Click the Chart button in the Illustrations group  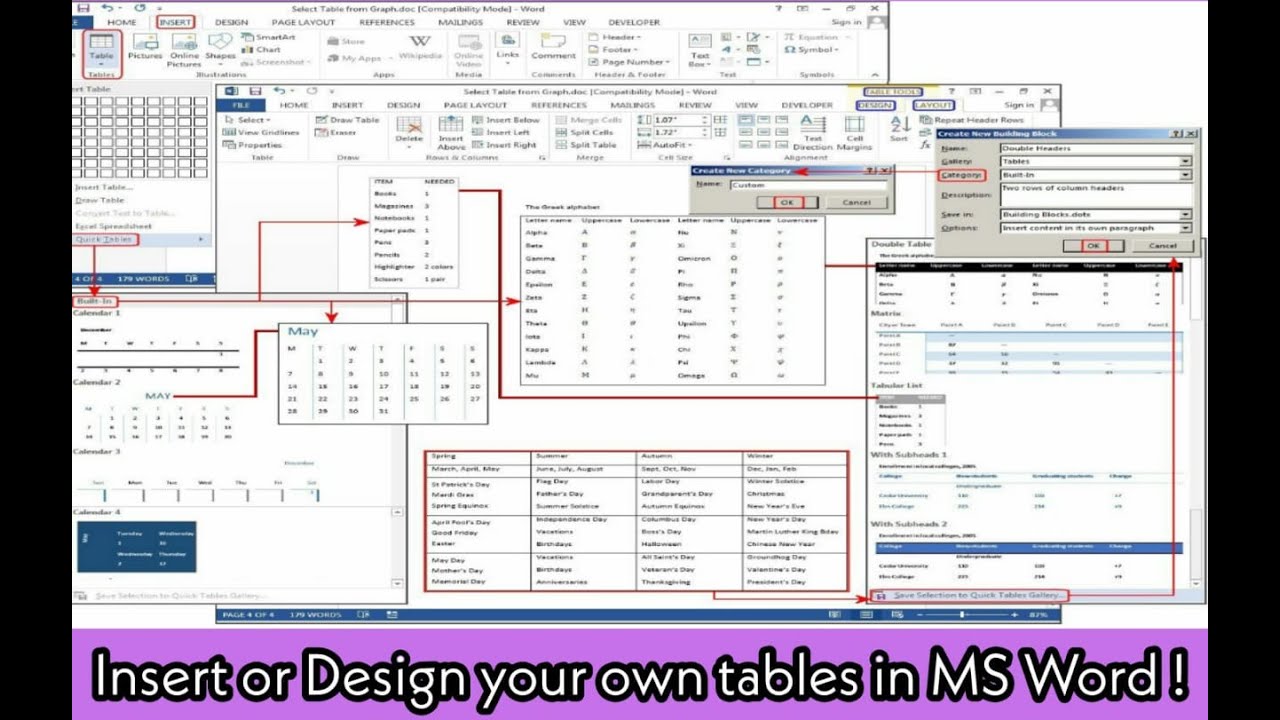[x=262, y=49]
